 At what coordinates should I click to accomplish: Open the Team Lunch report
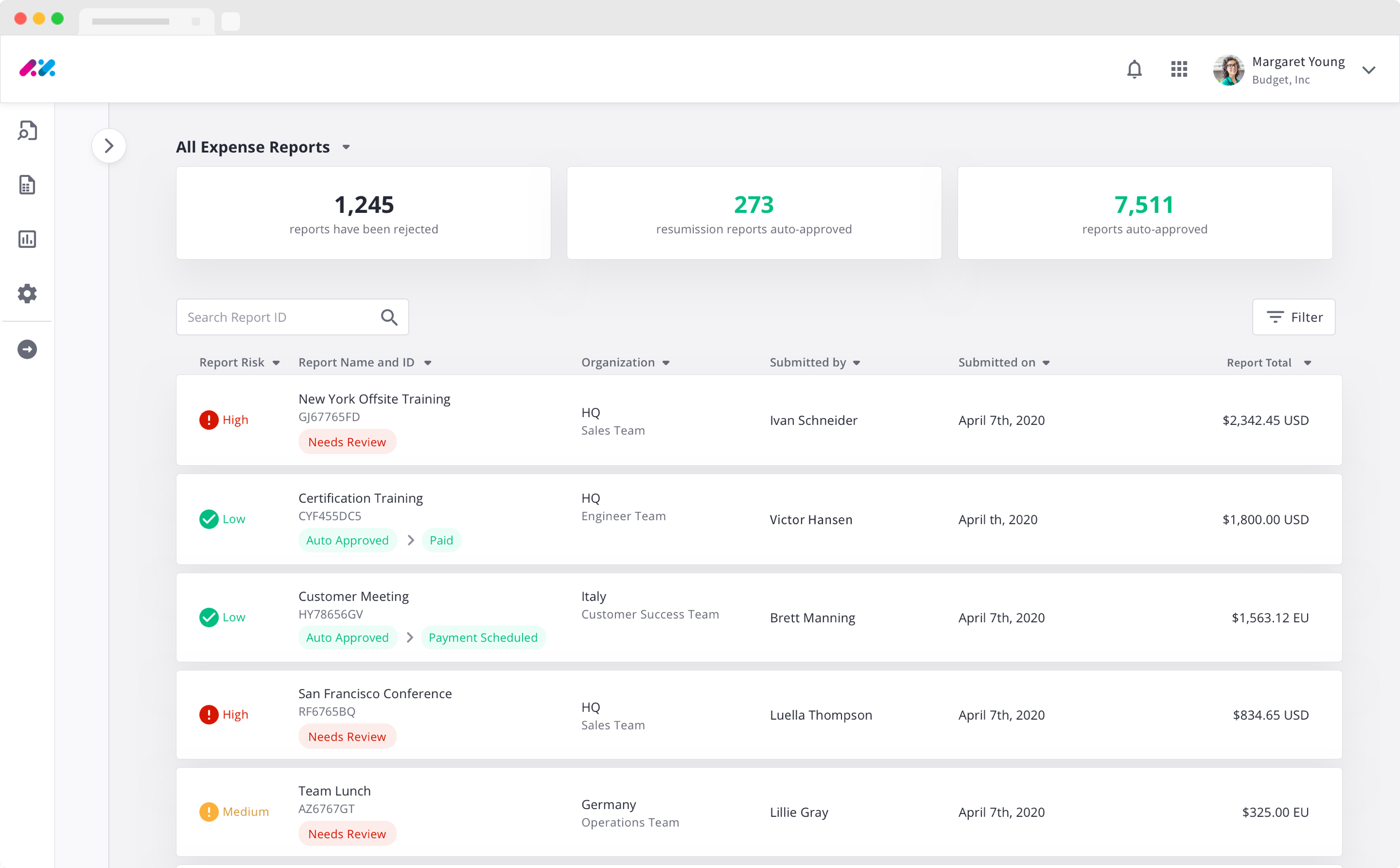334,791
